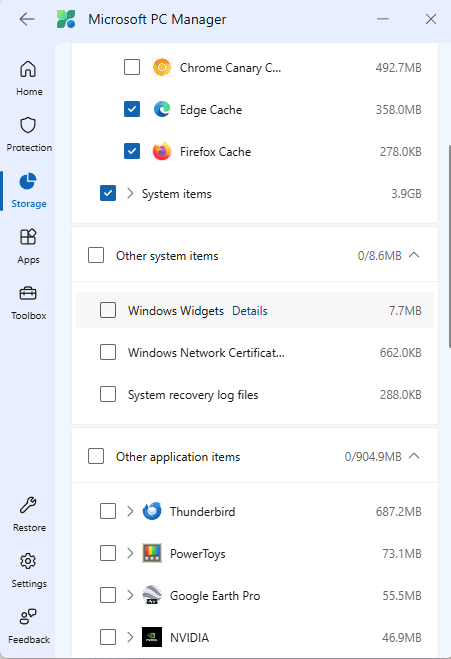Click the vertical scrollbar thumb

pos(449,246)
